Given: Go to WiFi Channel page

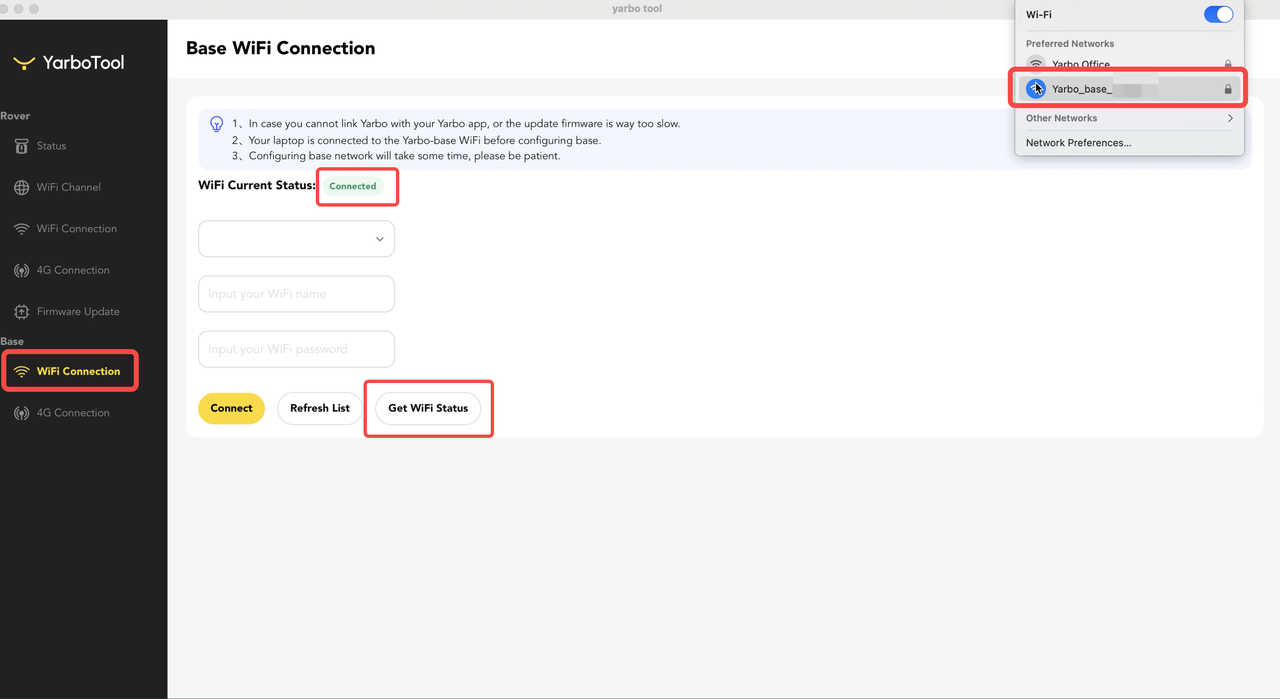Looking at the screenshot, I should point(70,187).
